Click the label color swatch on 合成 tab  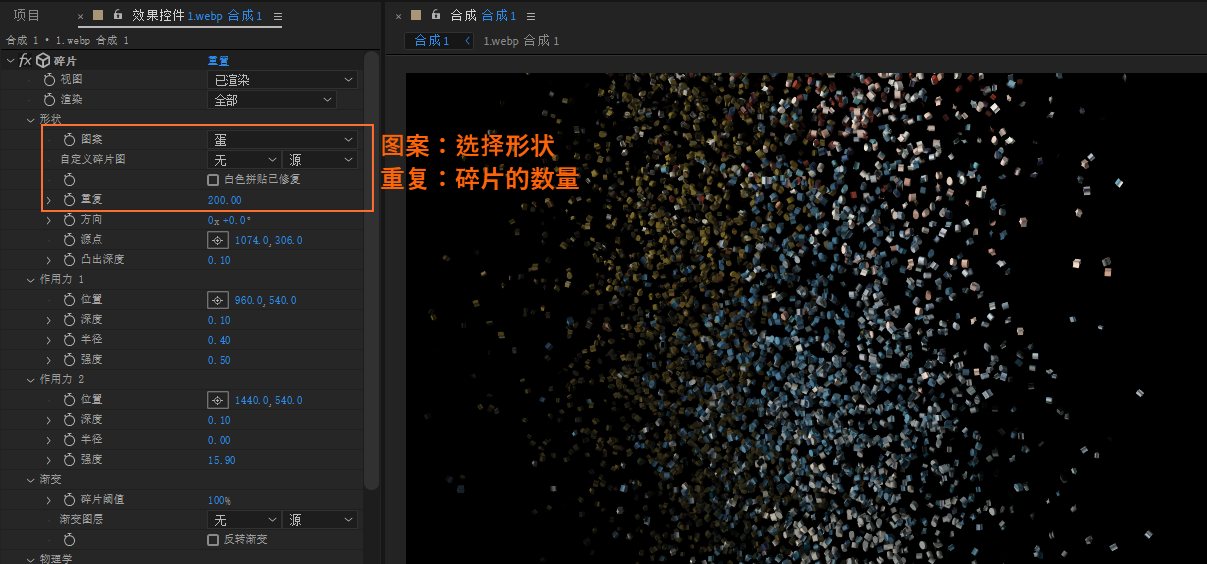tap(417, 15)
